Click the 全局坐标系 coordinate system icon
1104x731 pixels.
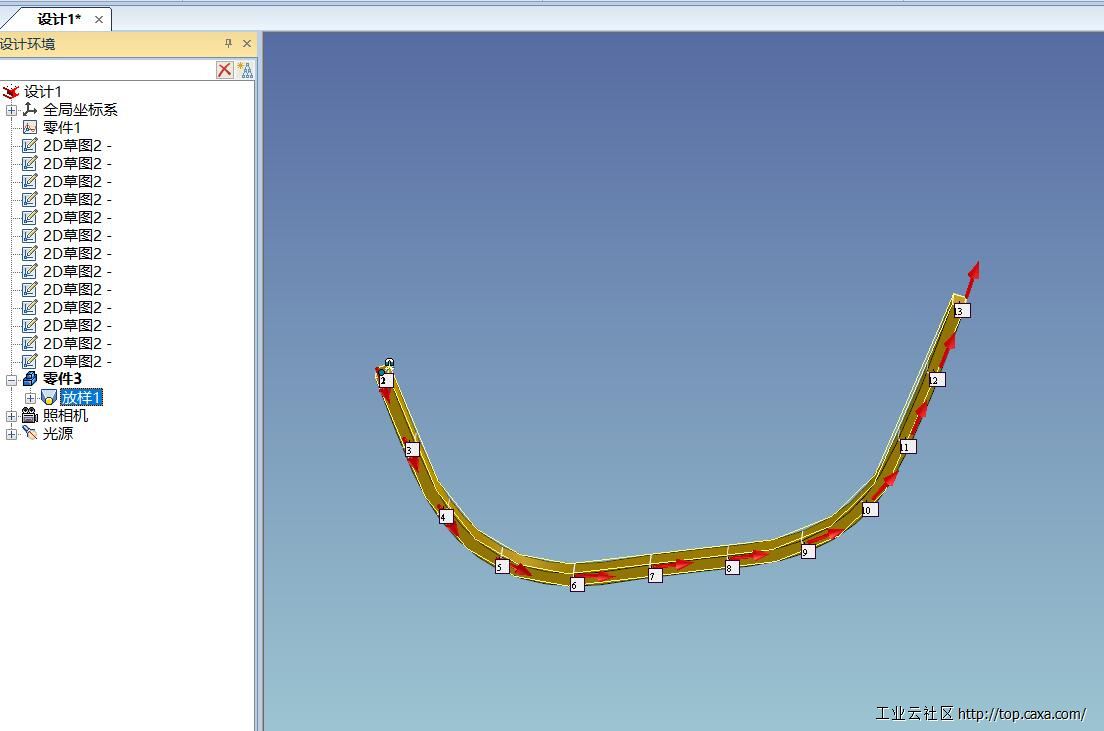pyautogui.click(x=30, y=110)
